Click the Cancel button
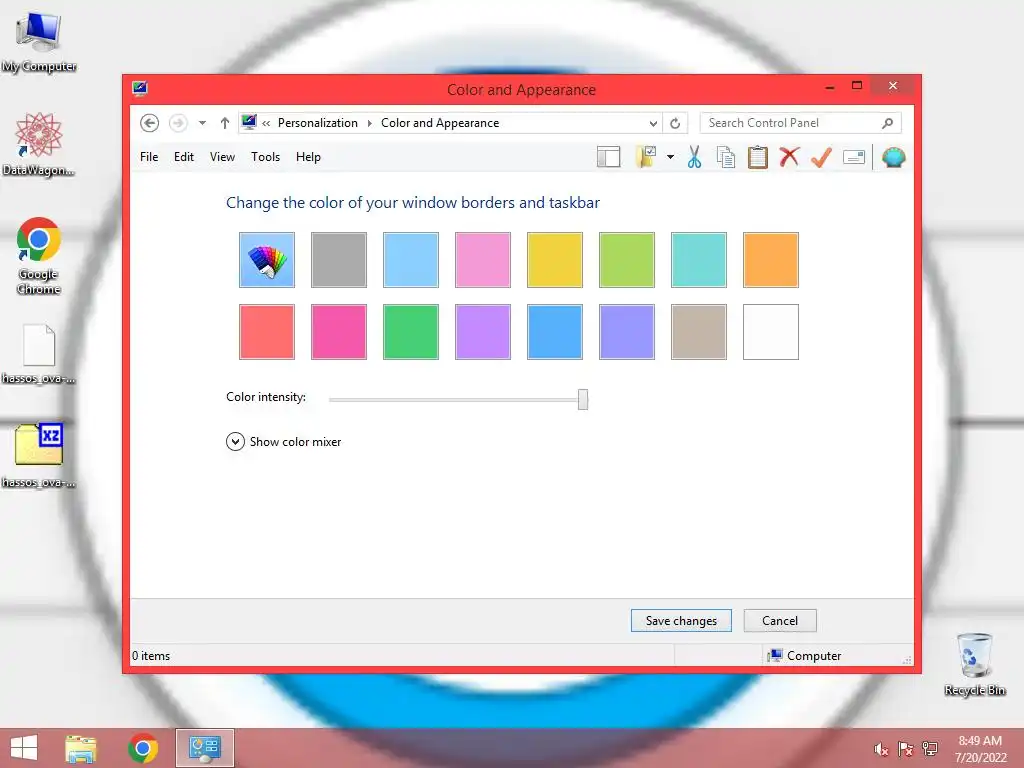 pos(780,620)
